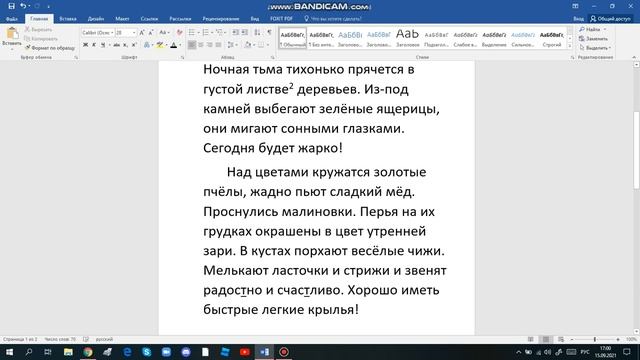The height and width of the screenshot is (360, 640).
Task: Click the font color A swatch
Action: point(174,45)
